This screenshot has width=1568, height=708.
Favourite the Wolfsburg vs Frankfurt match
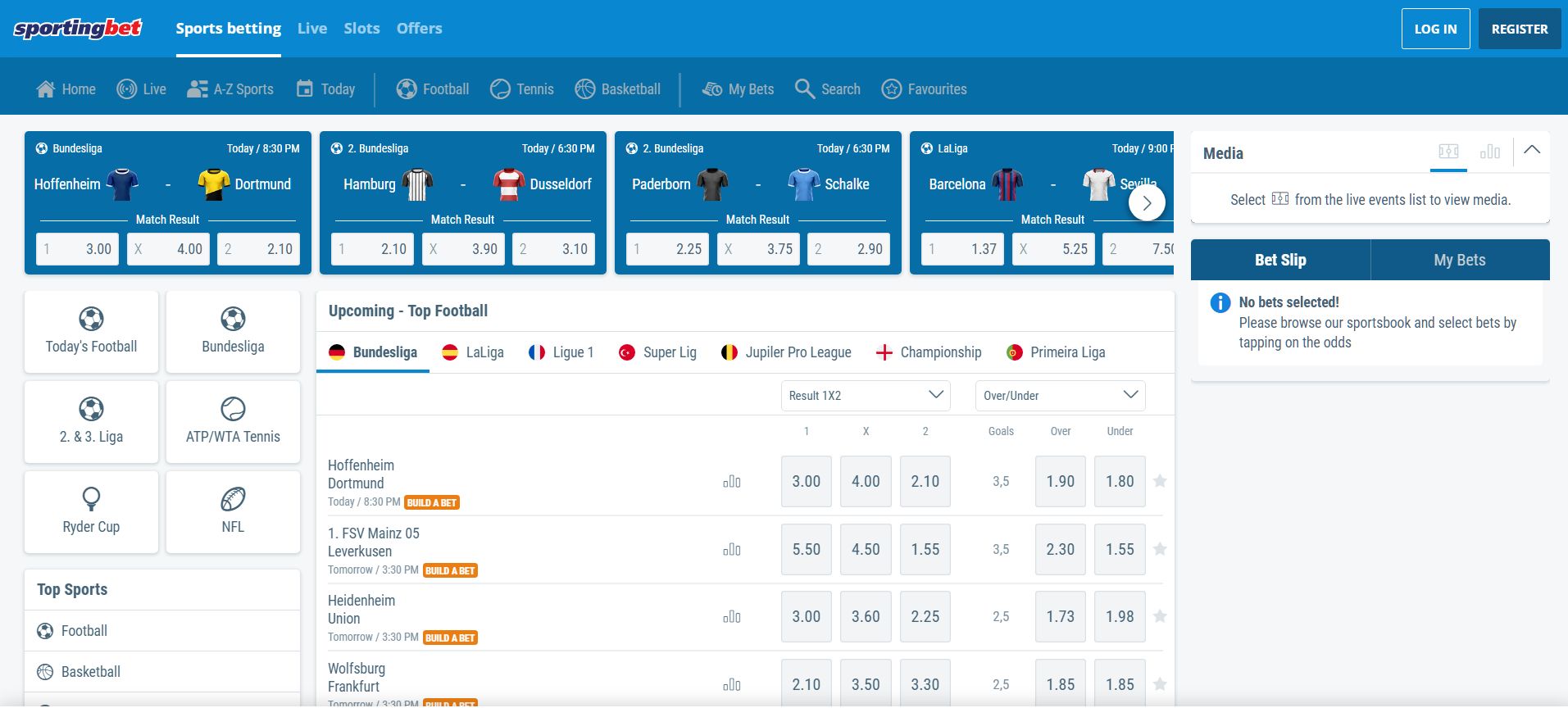click(1160, 684)
